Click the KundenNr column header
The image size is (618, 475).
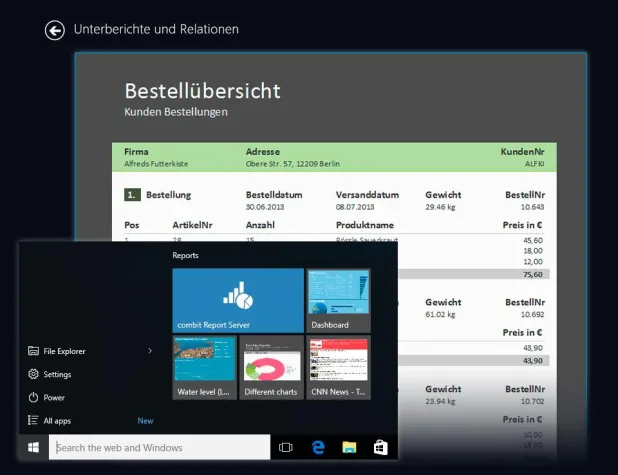[x=522, y=152]
